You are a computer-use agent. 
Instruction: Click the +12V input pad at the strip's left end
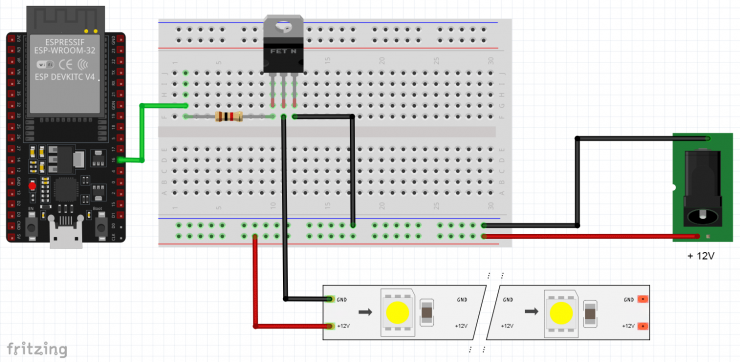tap(330, 326)
